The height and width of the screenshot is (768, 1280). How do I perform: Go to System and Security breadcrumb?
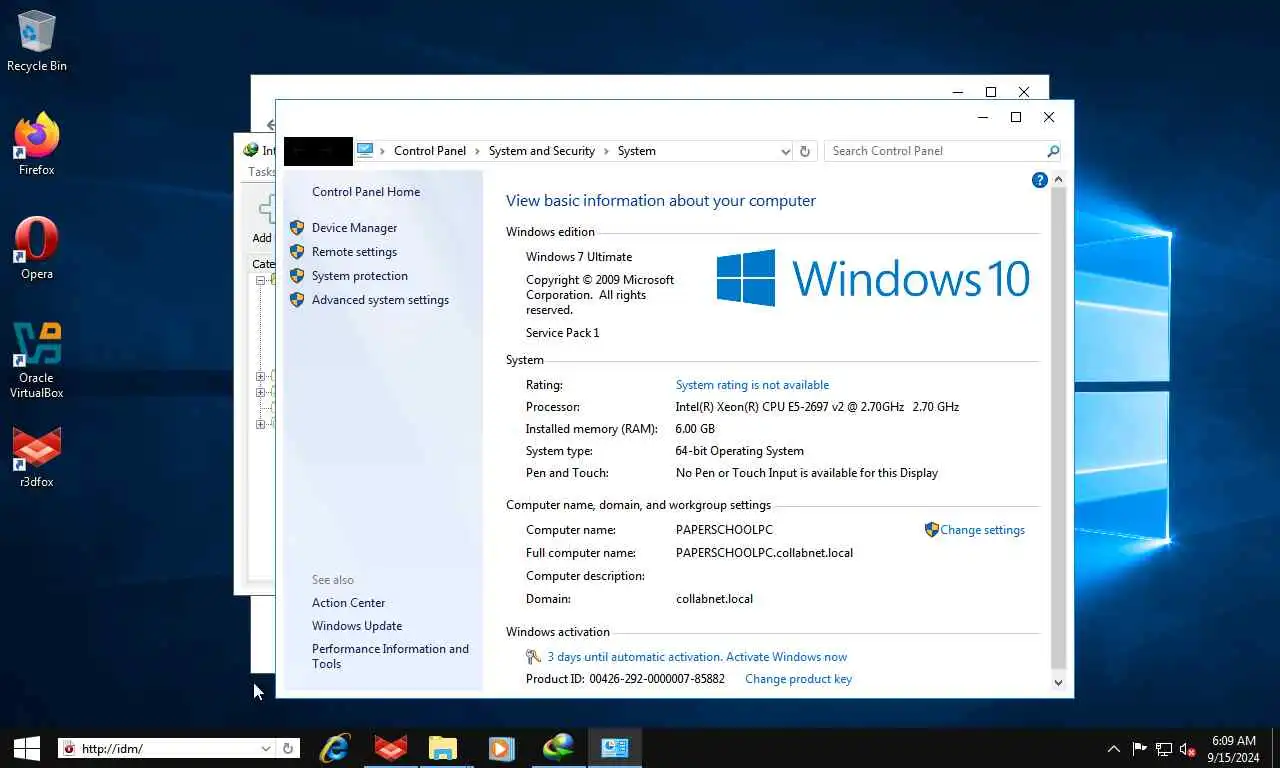[x=542, y=151]
